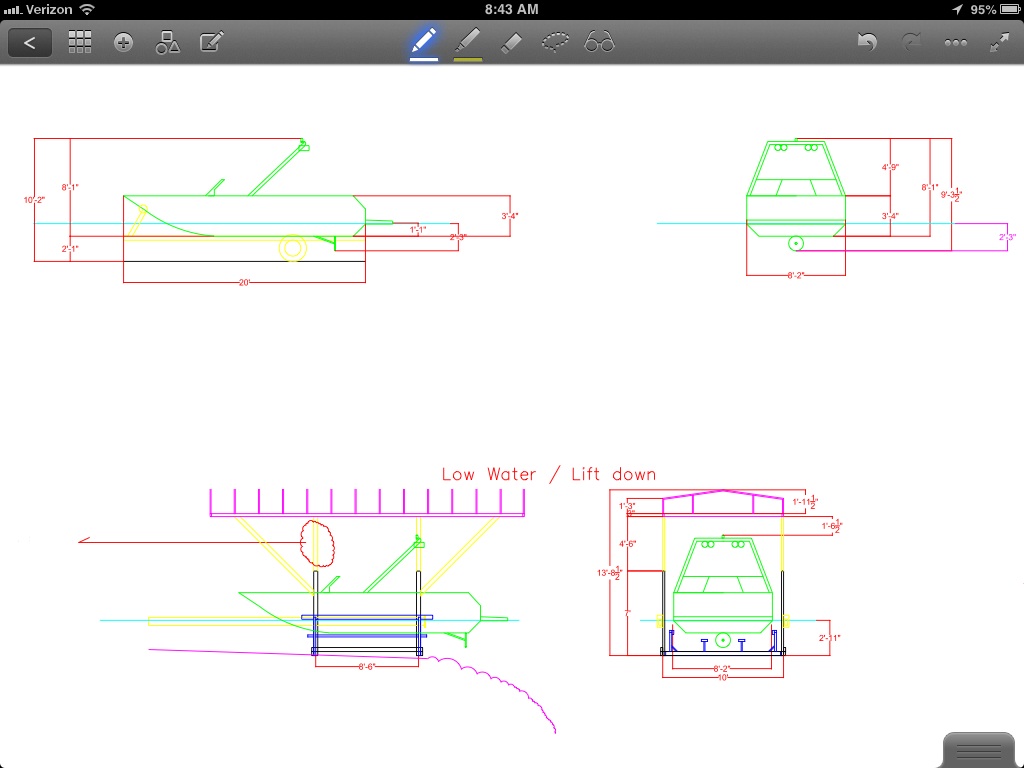Tap the 8:43 AM clock in status bar
The height and width of the screenshot is (768, 1024).
coord(511,9)
